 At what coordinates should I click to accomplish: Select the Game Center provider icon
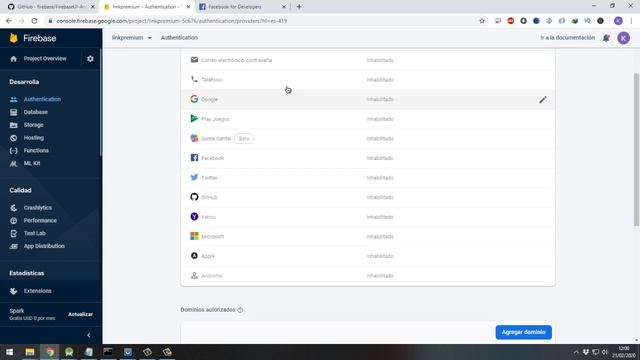pos(194,138)
